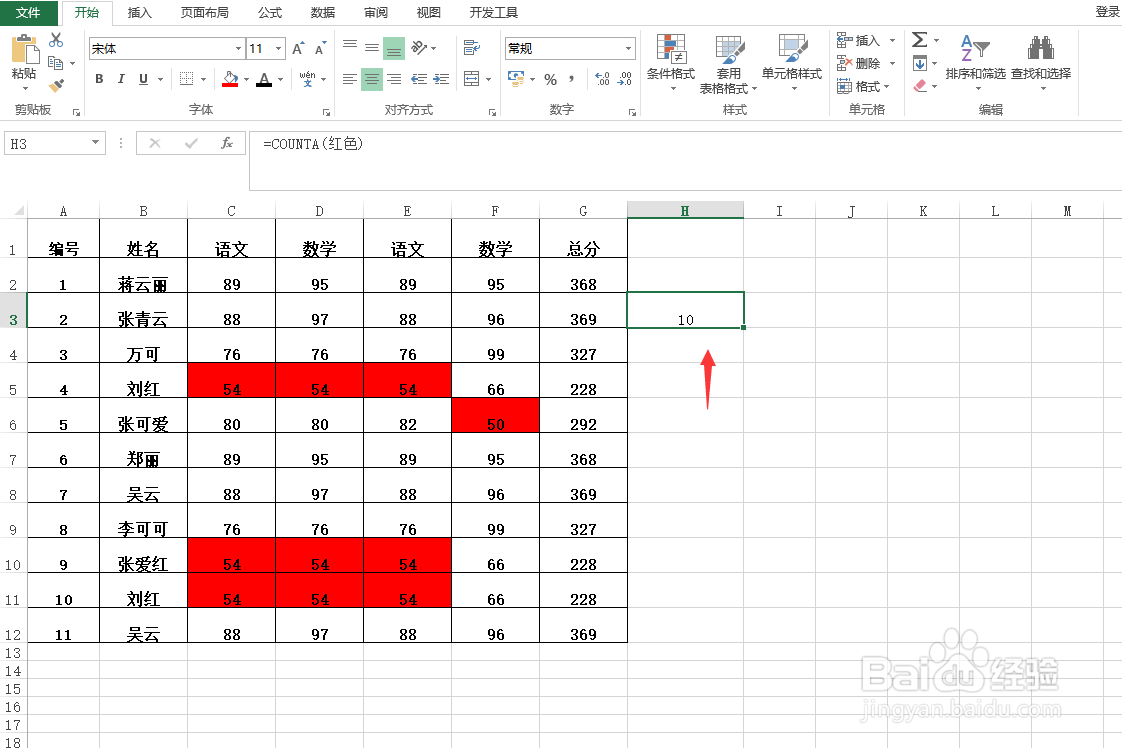
Task: Click the Increase Indent icon
Action: pyautogui.click(x=442, y=79)
